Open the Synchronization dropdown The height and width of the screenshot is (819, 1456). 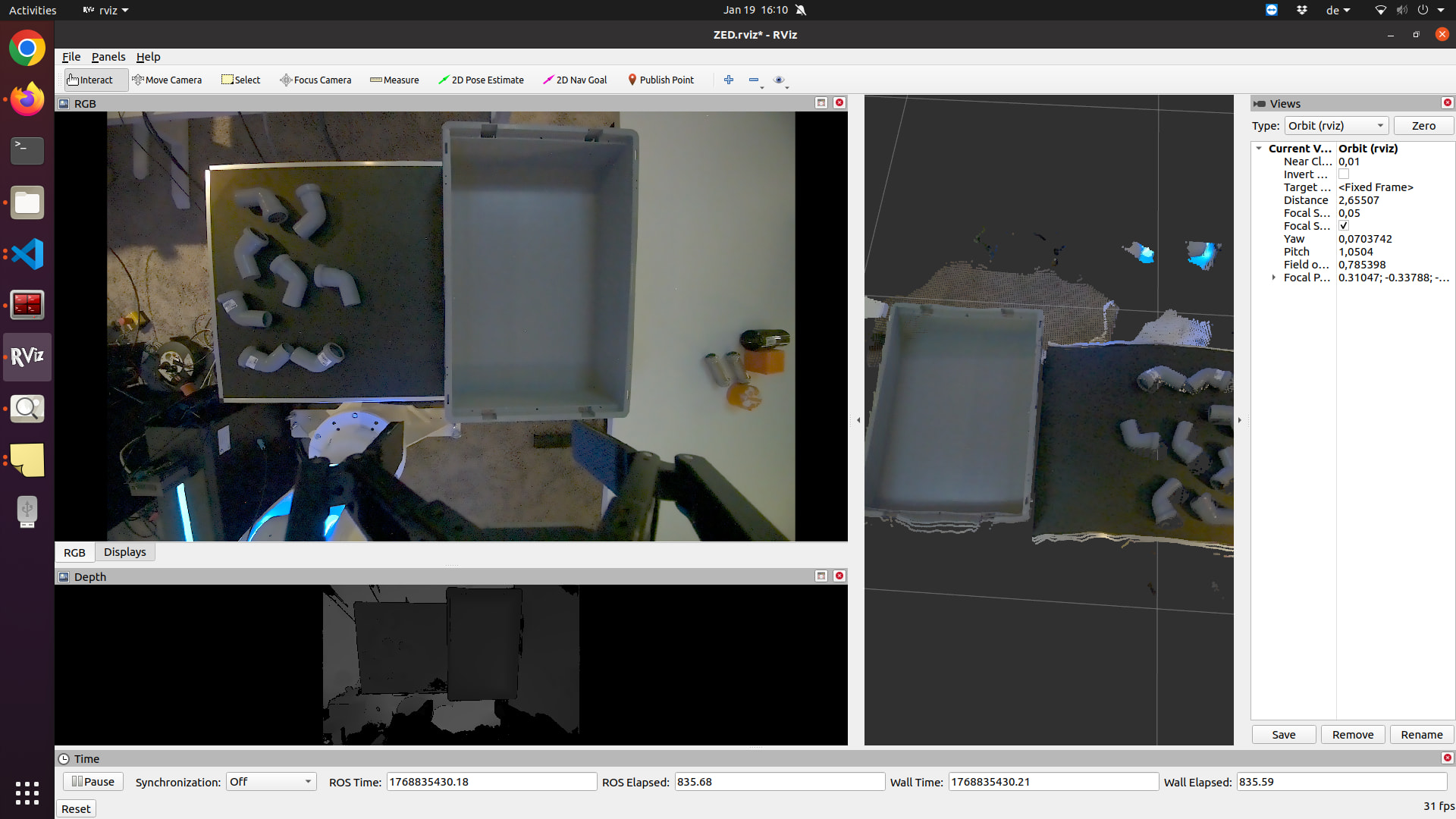click(271, 782)
